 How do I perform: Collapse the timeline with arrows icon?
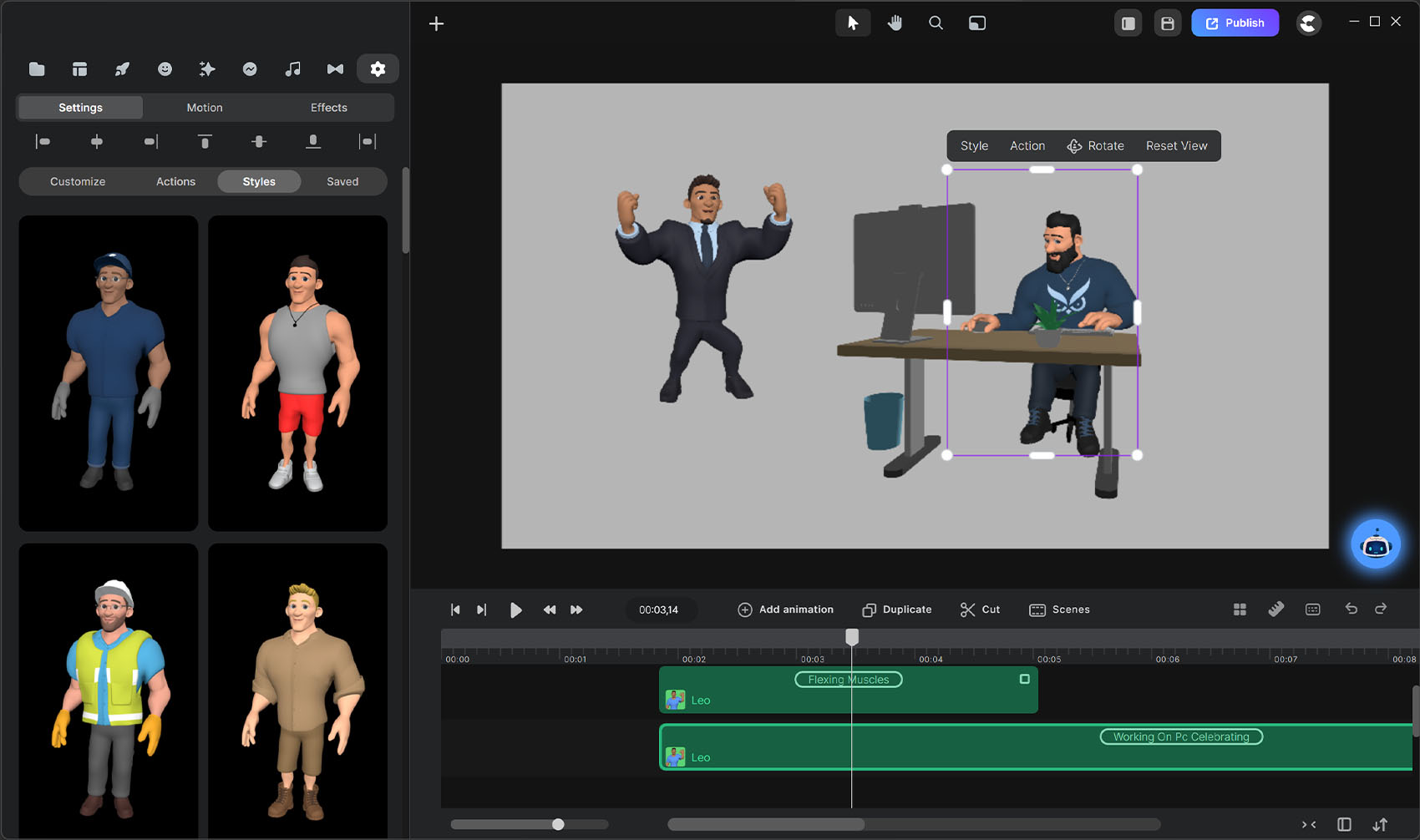coord(1309,825)
